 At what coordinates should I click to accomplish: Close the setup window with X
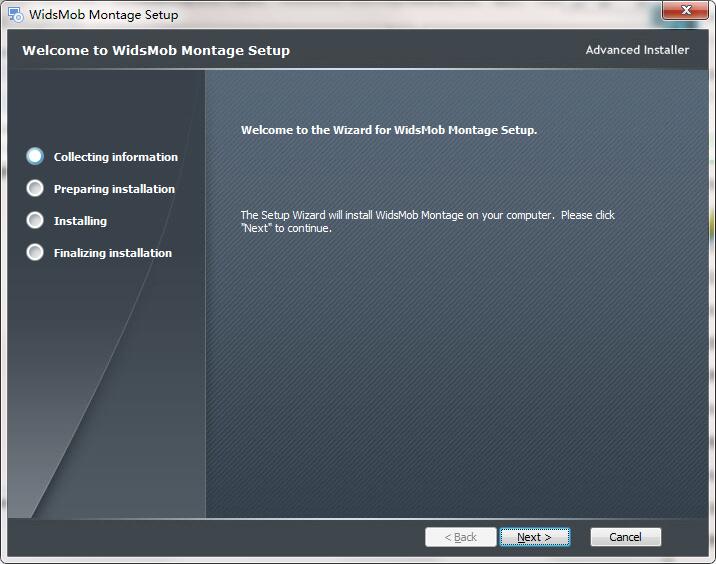(x=685, y=10)
